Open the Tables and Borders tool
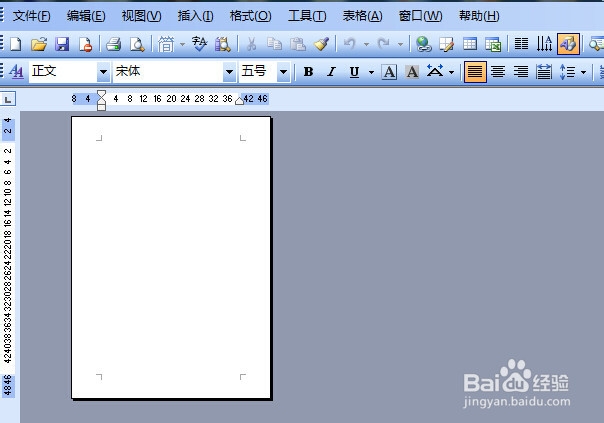This screenshot has height=423, width=604. [447, 44]
